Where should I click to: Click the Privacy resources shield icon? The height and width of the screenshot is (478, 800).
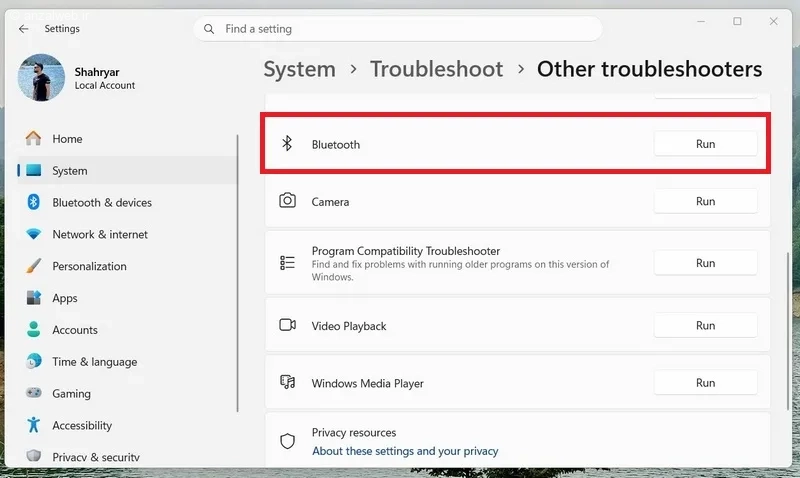click(x=287, y=441)
